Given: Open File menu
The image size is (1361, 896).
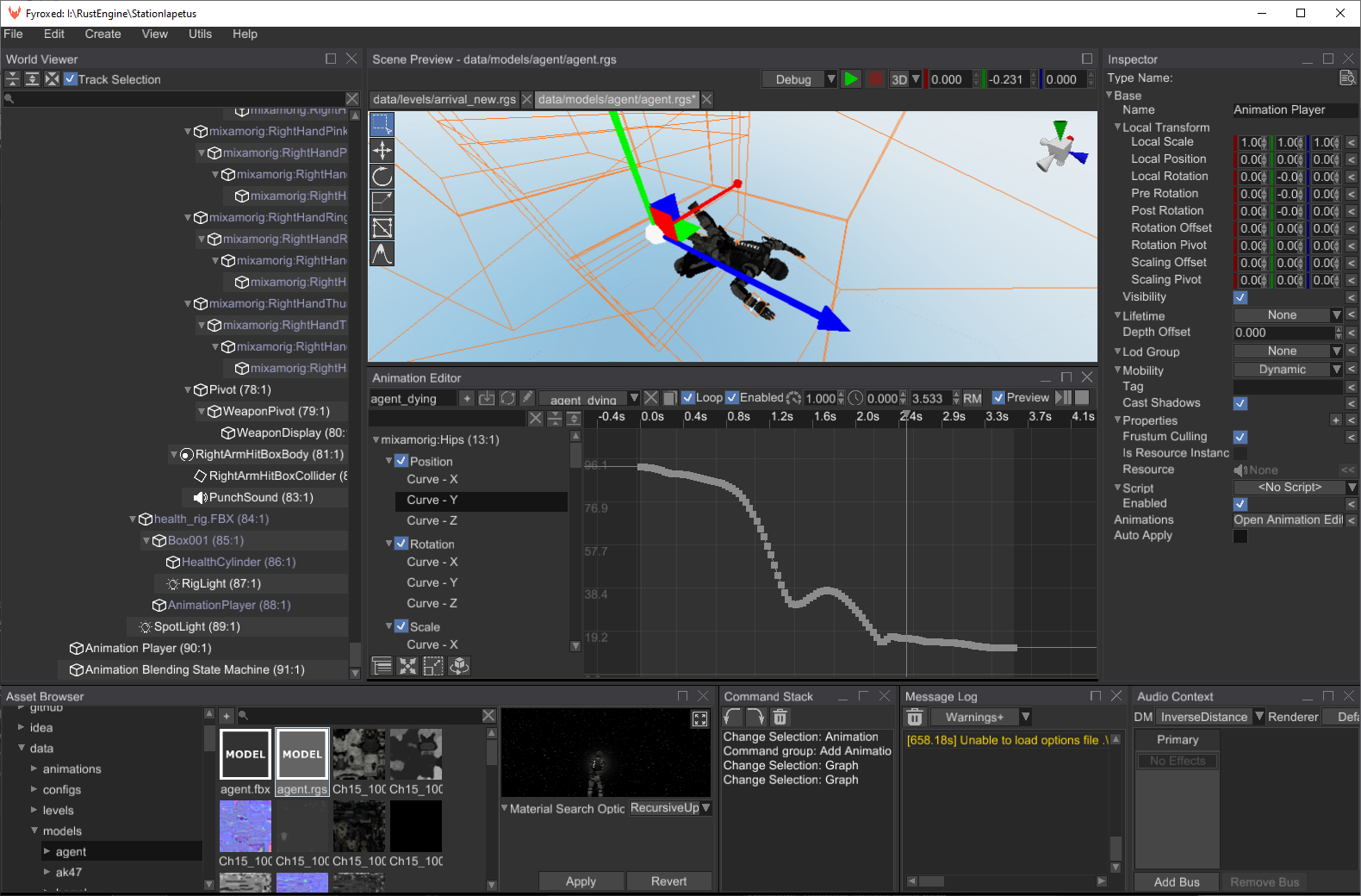Looking at the screenshot, I should pos(13,34).
